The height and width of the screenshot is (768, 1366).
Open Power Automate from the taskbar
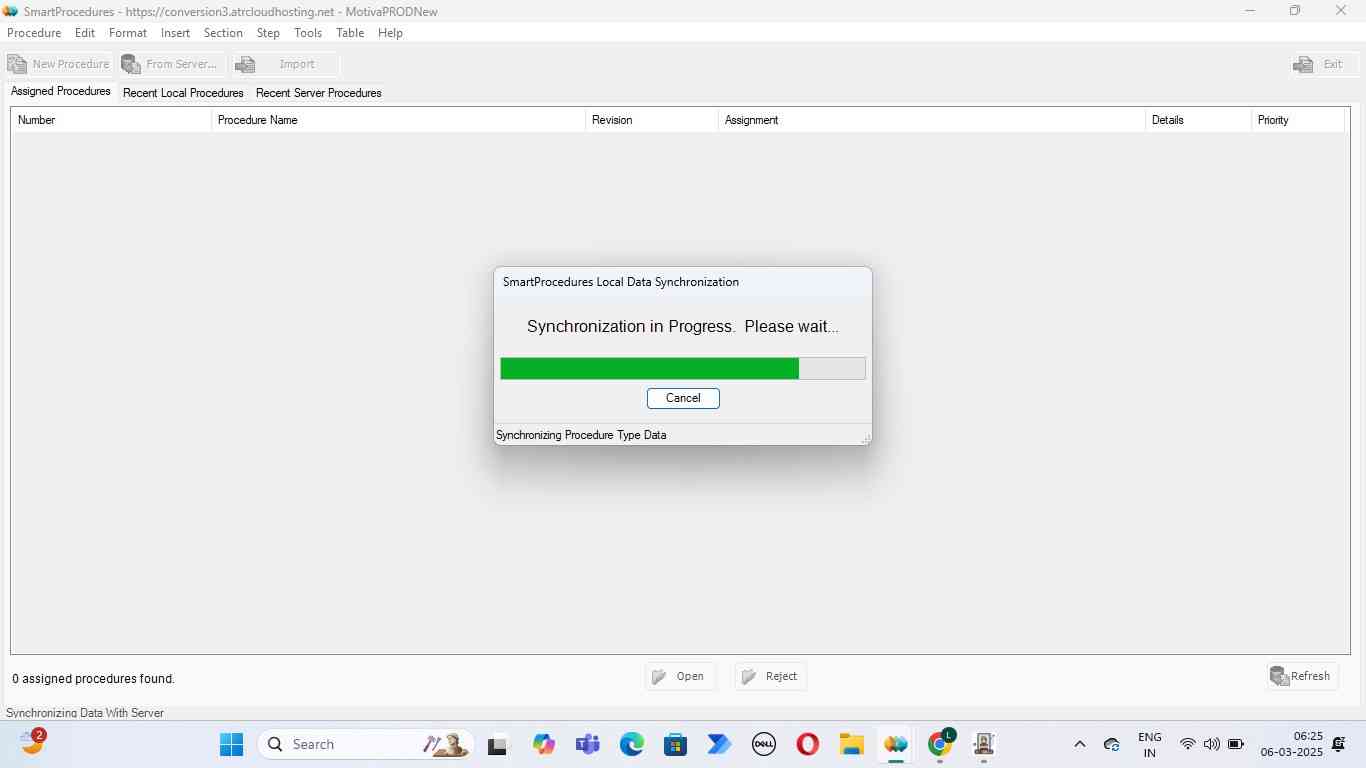[x=719, y=744]
